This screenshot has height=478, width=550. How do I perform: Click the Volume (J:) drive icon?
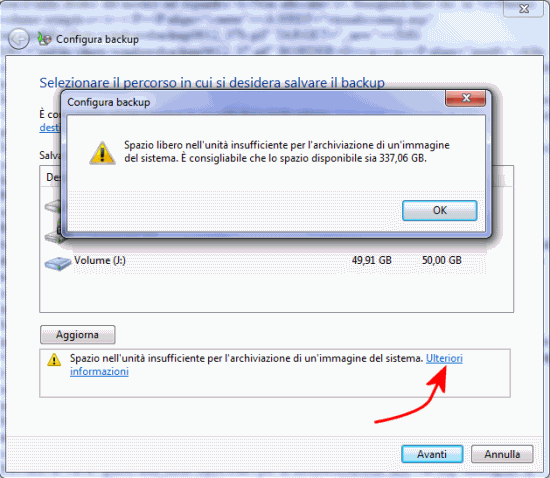(58, 263)
